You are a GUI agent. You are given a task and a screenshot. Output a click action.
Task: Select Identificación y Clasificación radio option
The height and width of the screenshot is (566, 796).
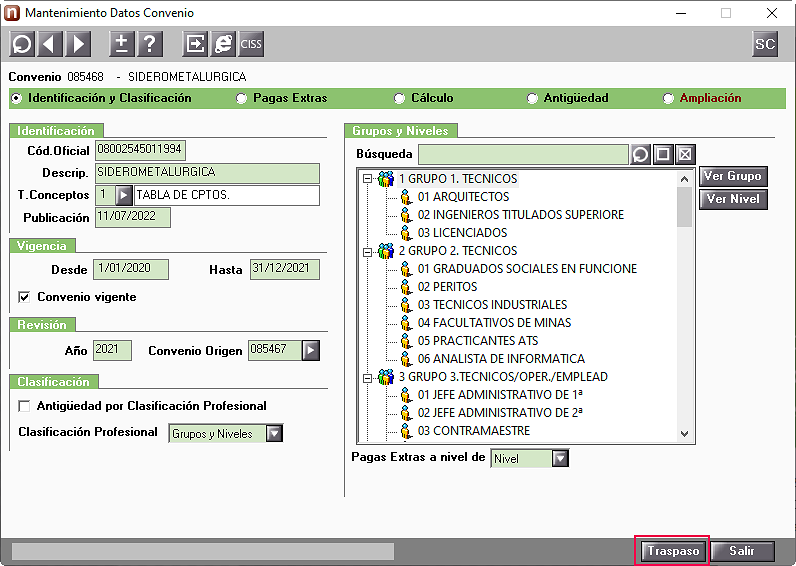click(x=17, y=98)
